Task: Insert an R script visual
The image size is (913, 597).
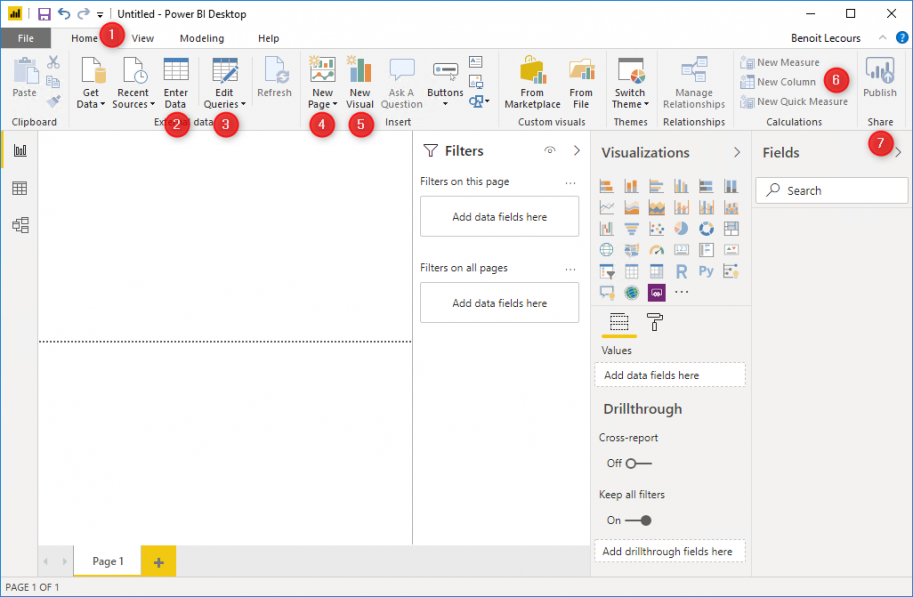Action: pyautogui.click(x=681, y=270)
